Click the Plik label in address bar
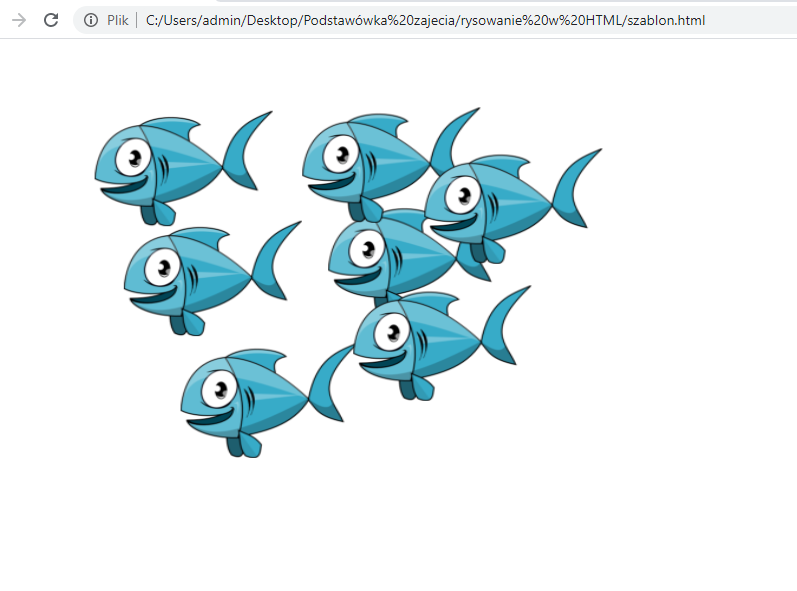Viewport: 797px width, 591px height. (117, 20)
